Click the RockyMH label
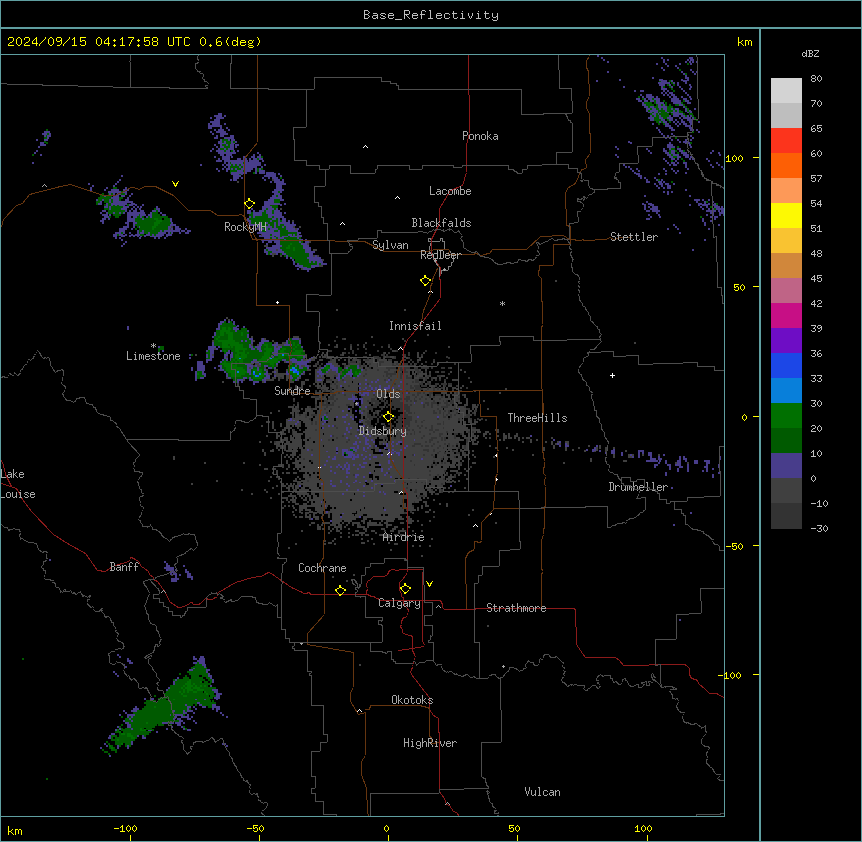The image size is (862, 842). point(245,227)
